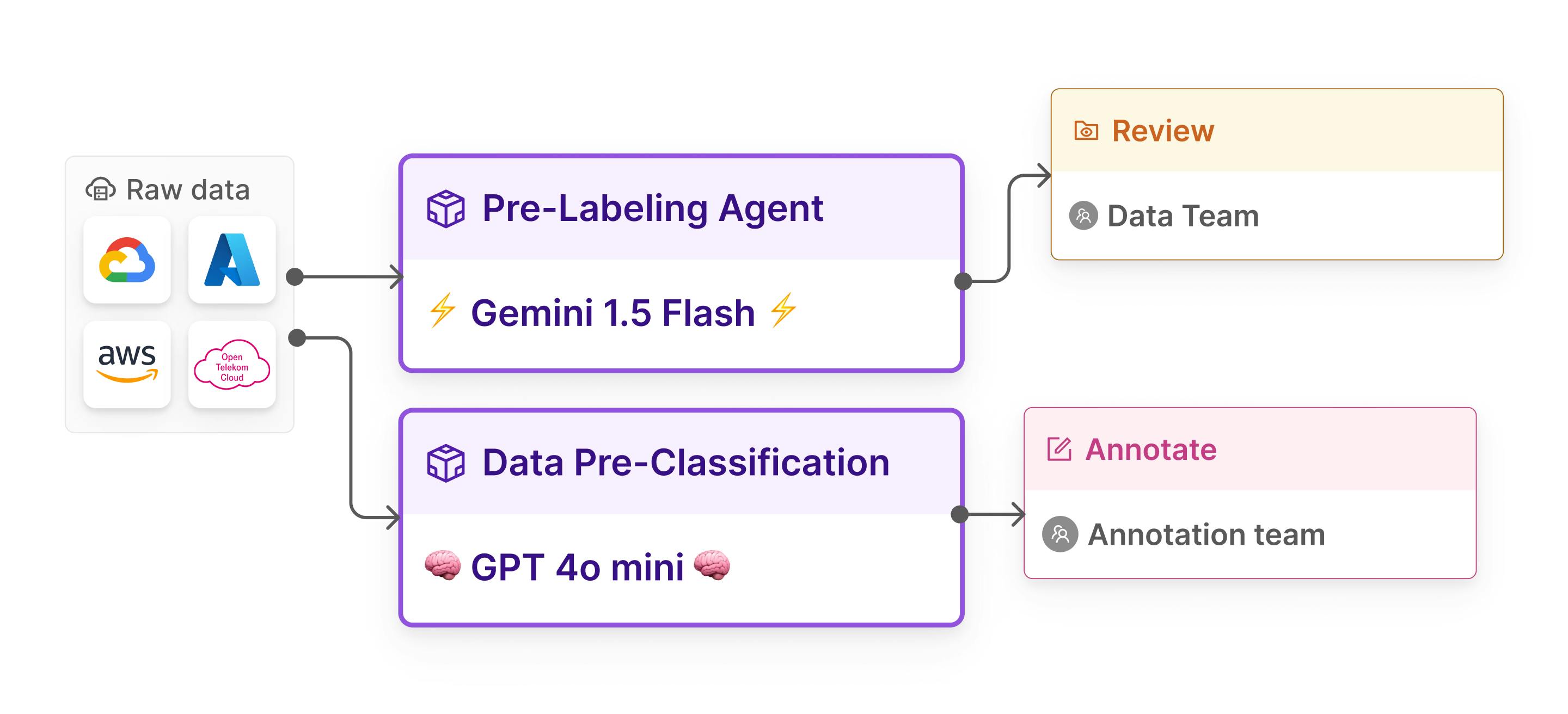This screenshot has height=714, width=1568.
Task: Select the GPT 4o mini model label
Action: point(577,568)
